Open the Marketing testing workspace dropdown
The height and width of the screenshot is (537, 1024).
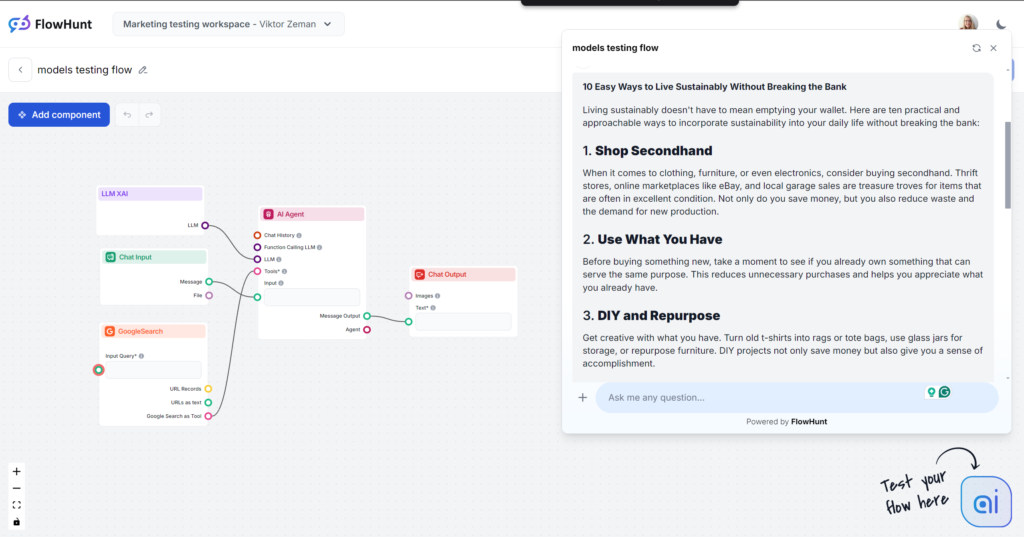tap(228, 24)
